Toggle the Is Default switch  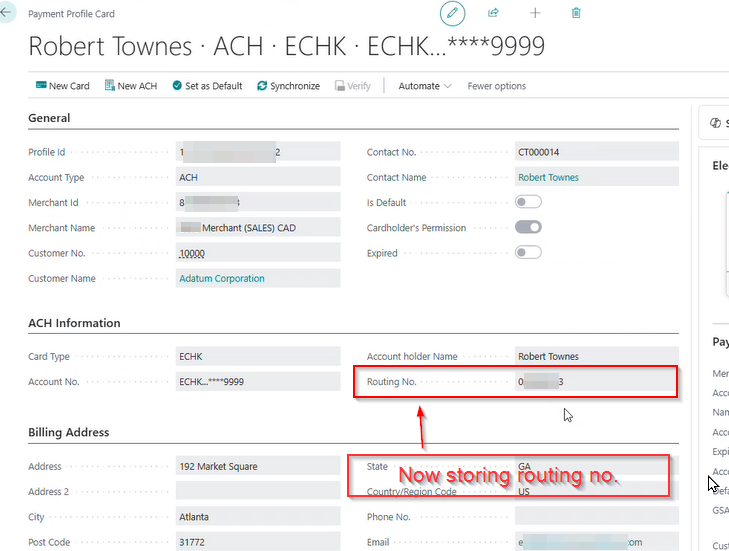[528, 202]
